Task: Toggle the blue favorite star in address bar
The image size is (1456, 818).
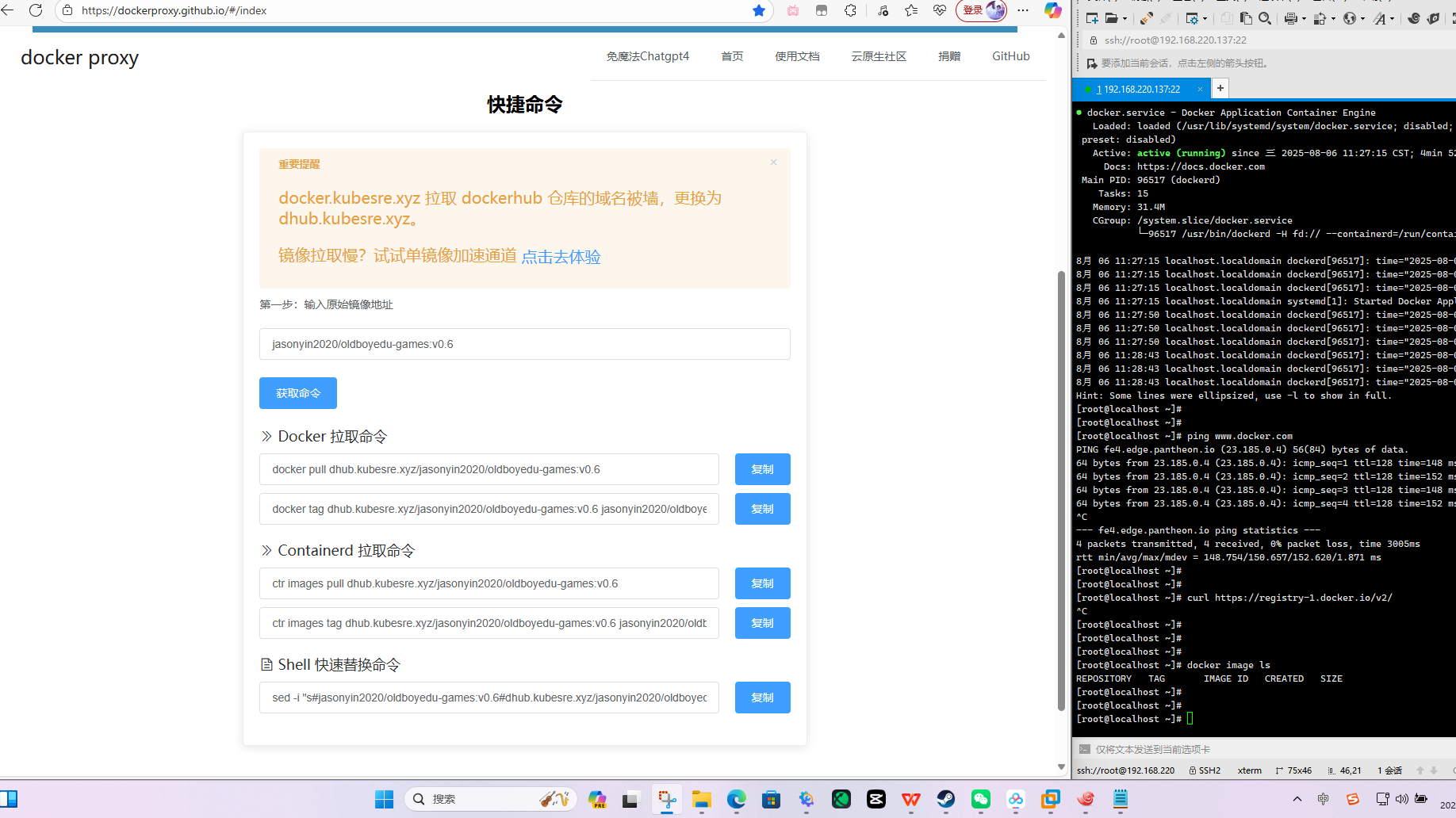Action: click(759, 10)
